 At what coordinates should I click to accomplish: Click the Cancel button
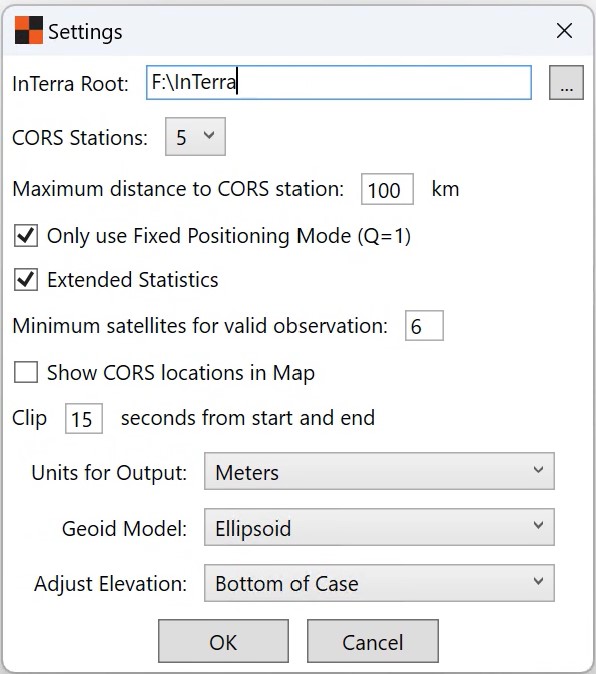(373, 641)
